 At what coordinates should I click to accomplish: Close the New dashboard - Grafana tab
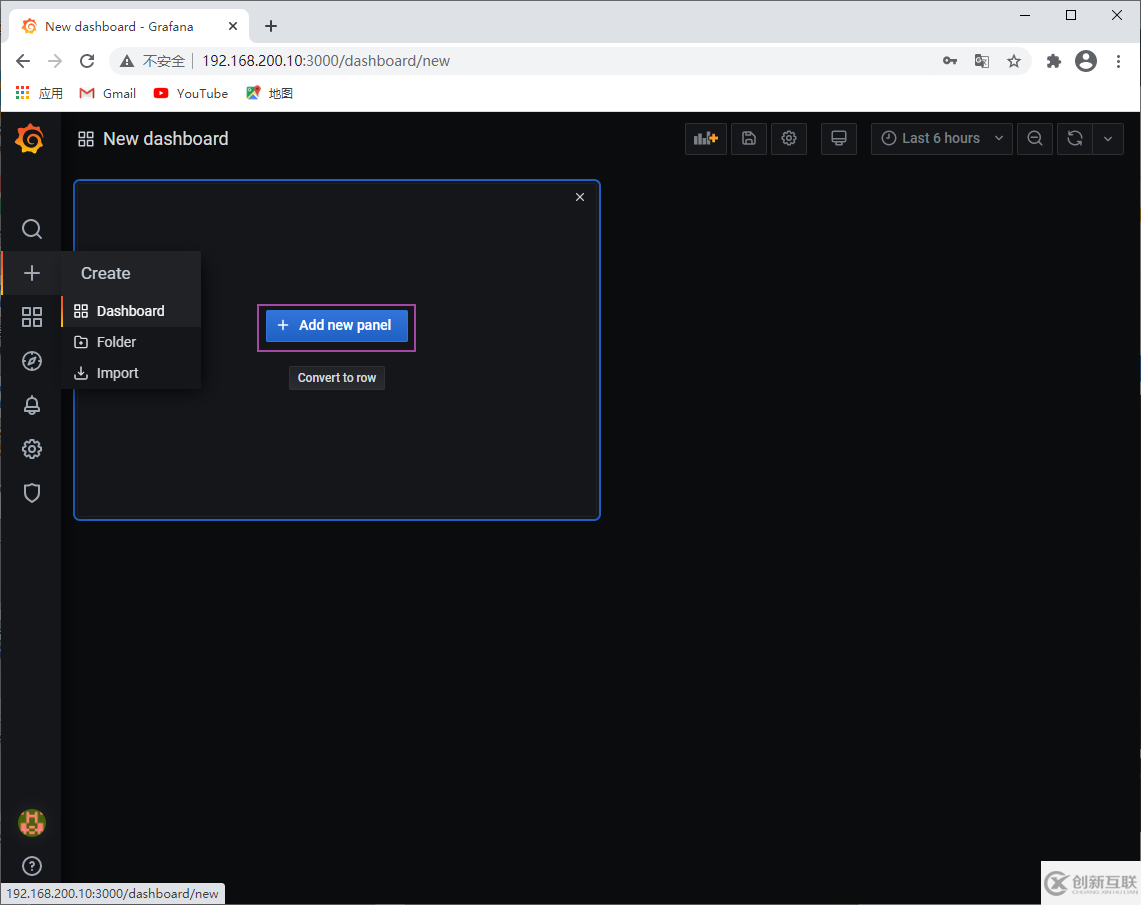point(233,26)
